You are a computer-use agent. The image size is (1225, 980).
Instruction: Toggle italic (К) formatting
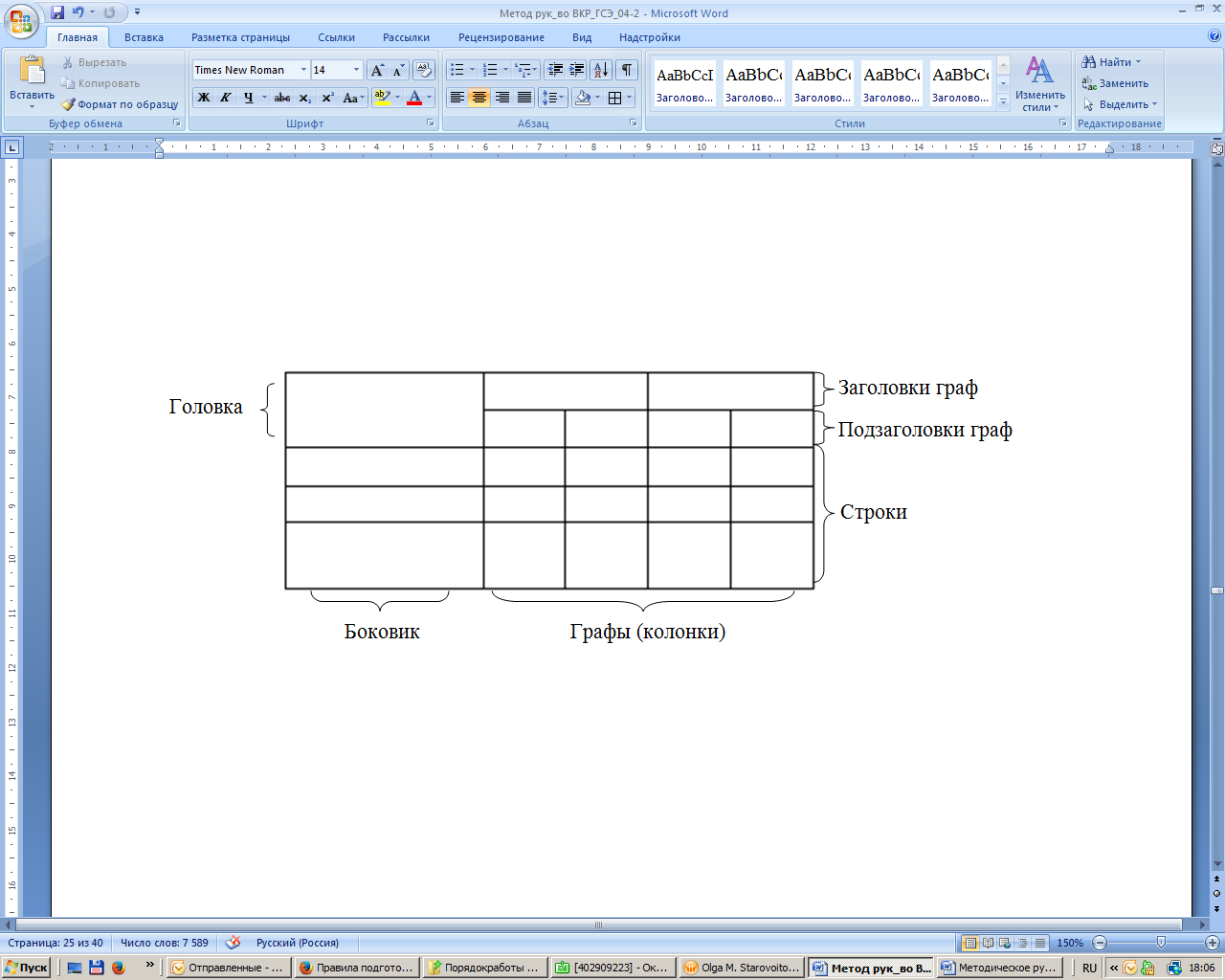(x=226, y=98)
